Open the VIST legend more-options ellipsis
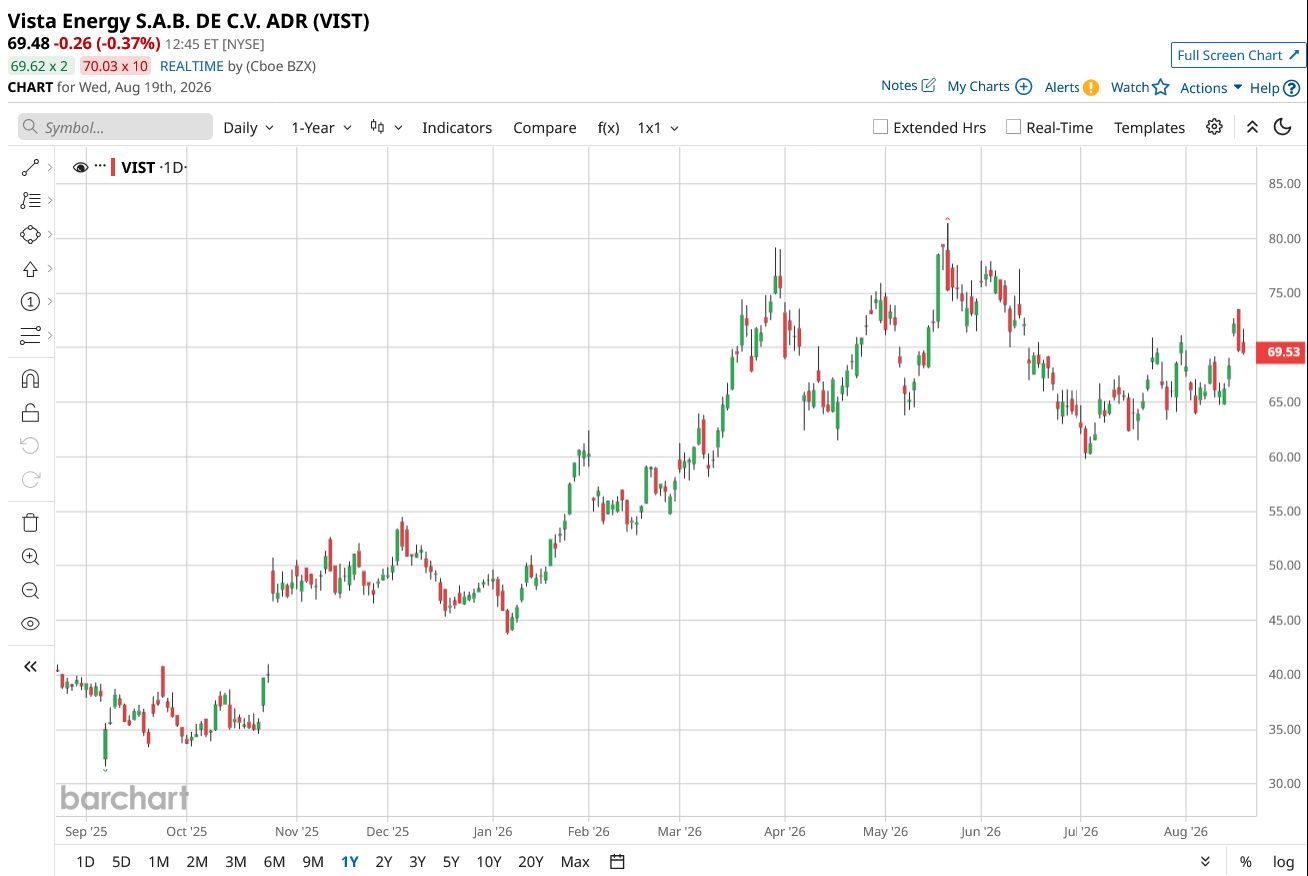This screenshot has width=1308, height=876. click(100, 167)
